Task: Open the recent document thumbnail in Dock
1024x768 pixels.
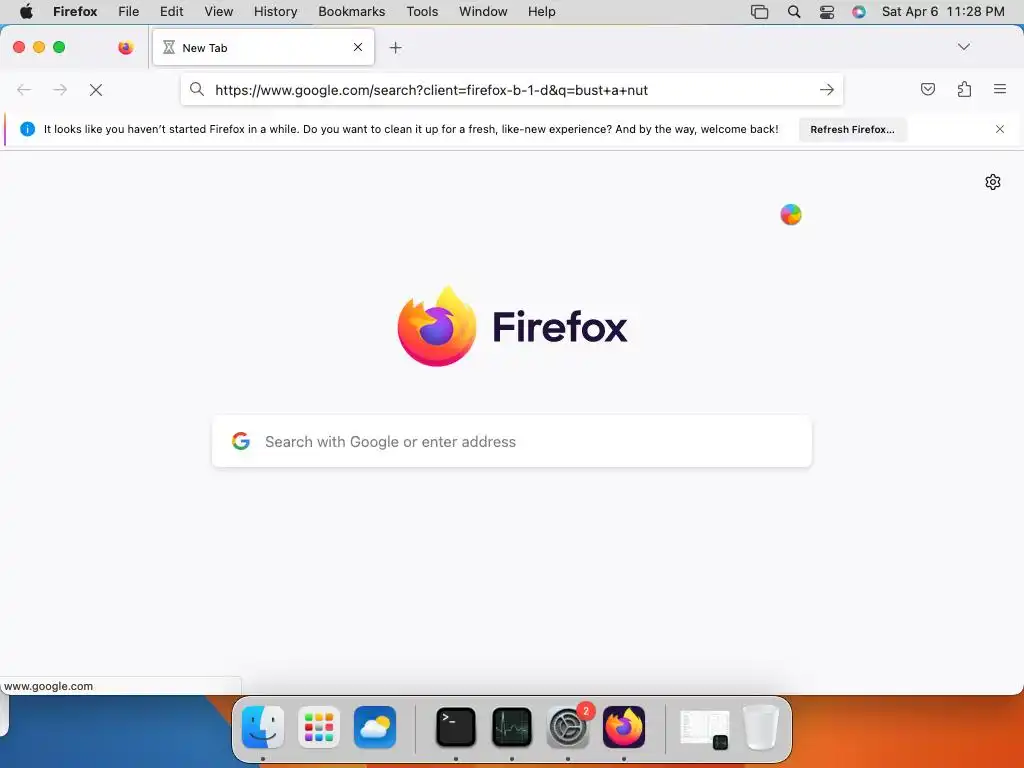Action: coord(705,728)
